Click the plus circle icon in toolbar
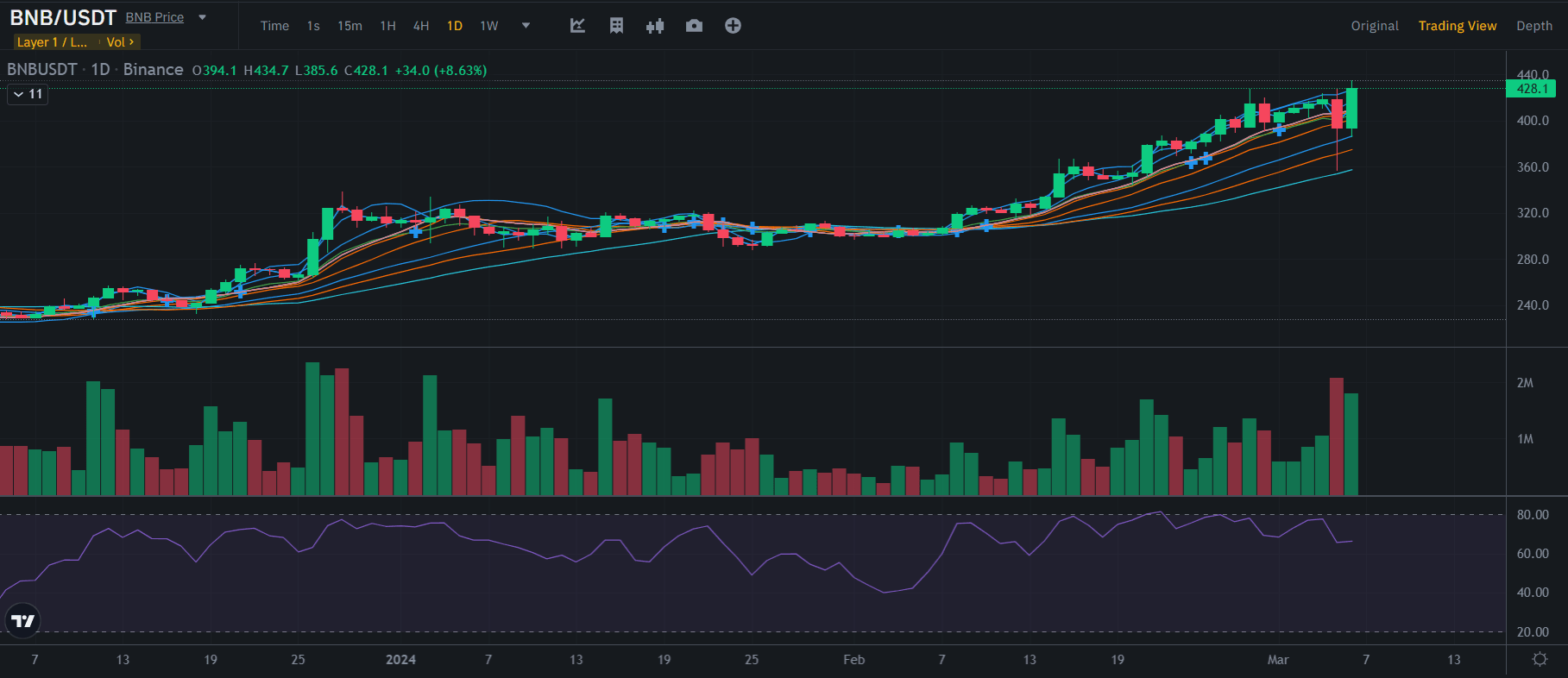 tap(733, 26)
